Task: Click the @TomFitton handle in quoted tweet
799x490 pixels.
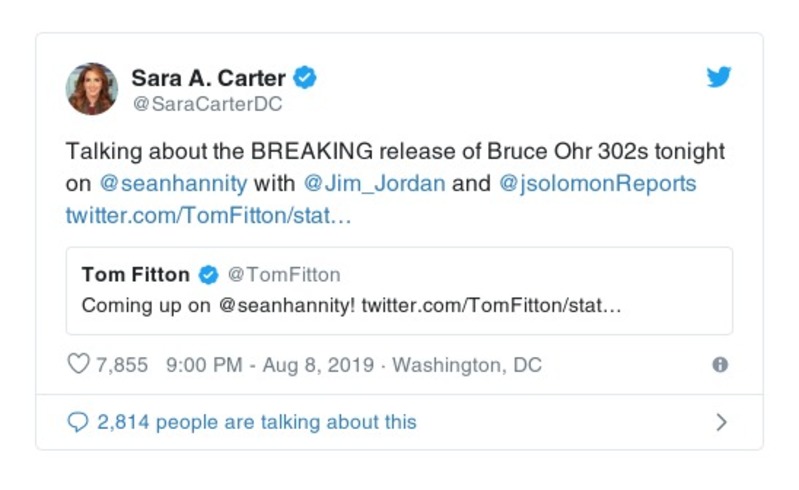Action: click(x=285, y=274)
